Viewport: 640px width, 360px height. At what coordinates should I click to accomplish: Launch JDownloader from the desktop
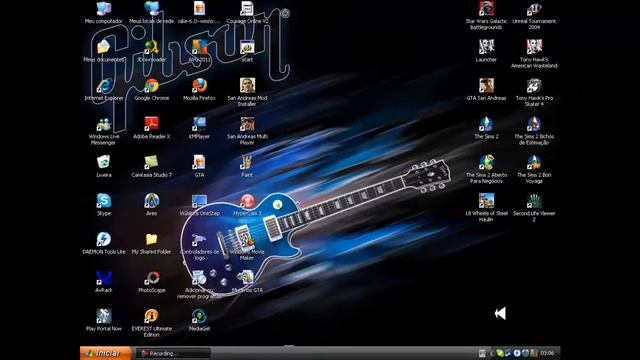click(151, 47)
